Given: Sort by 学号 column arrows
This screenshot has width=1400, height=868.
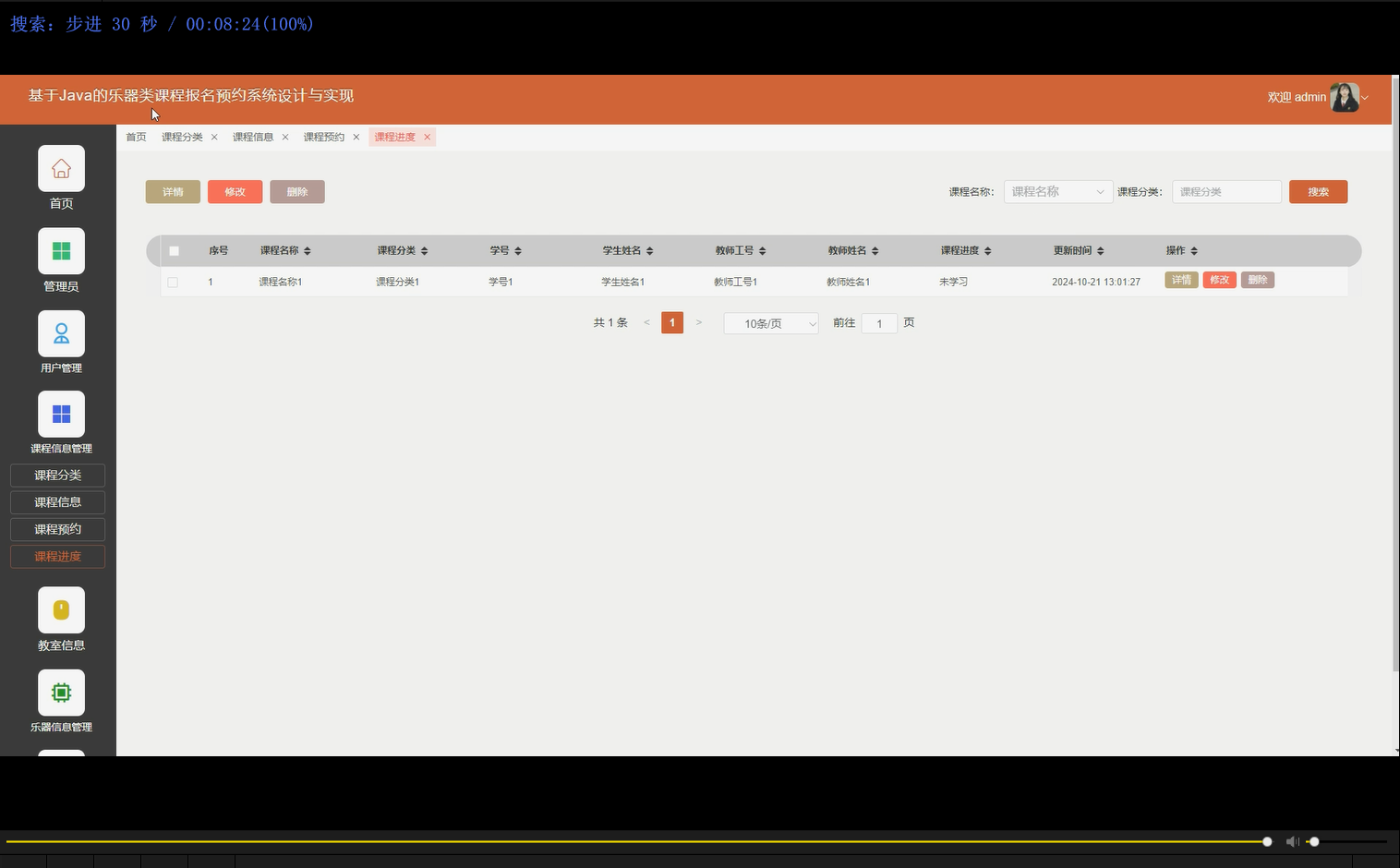Looking at the screenshot, I should click(x=518, y=251).
